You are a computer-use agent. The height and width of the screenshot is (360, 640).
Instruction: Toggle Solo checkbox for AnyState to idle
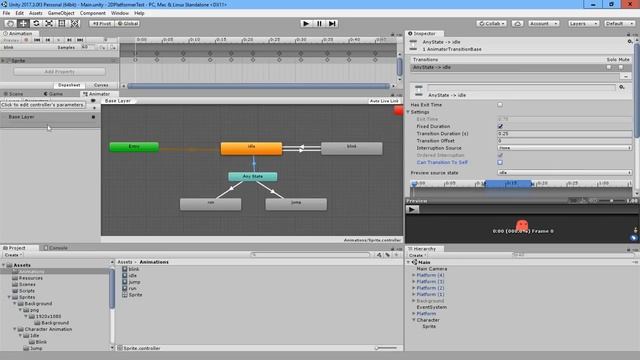pos(609,67)
